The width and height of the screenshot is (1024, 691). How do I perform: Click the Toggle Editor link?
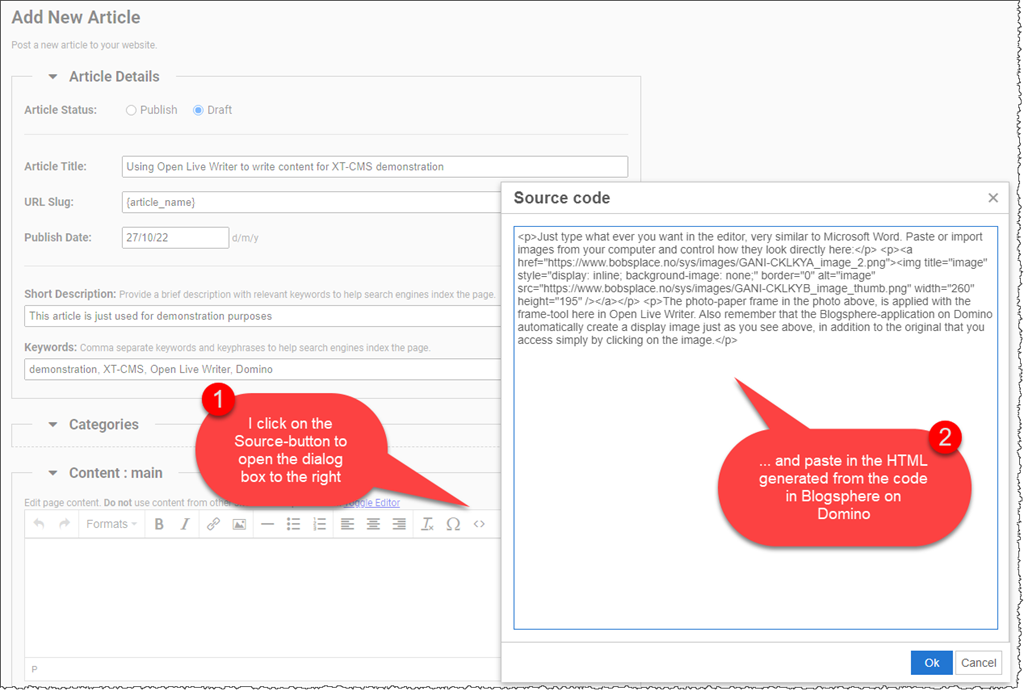pyautogui.click(x=372, y=502)
